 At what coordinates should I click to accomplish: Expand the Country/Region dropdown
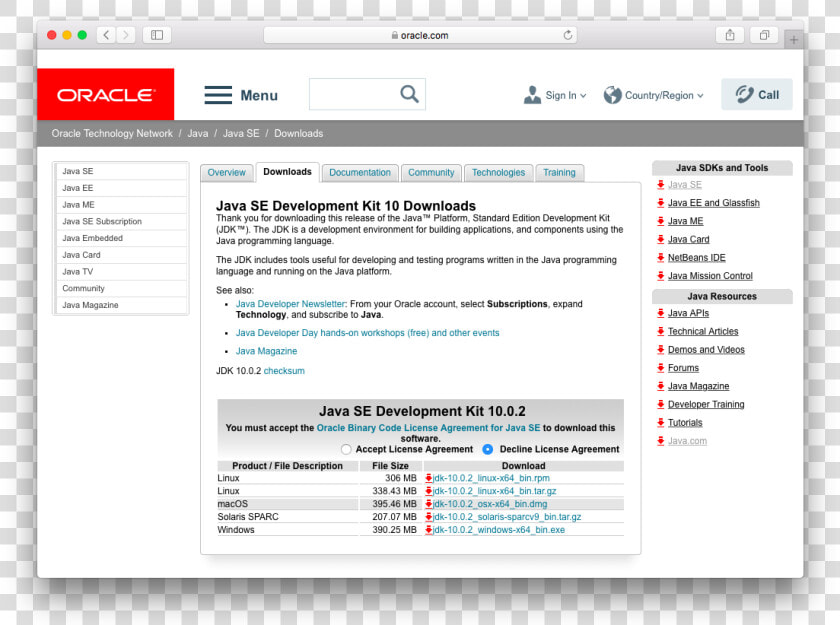coord(700,95)
